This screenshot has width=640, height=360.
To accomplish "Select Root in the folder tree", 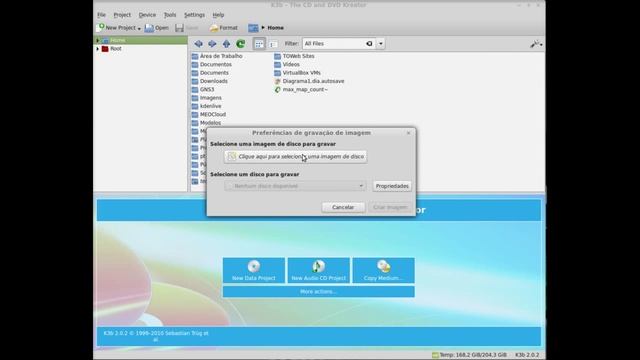I will tap(116, 49).
